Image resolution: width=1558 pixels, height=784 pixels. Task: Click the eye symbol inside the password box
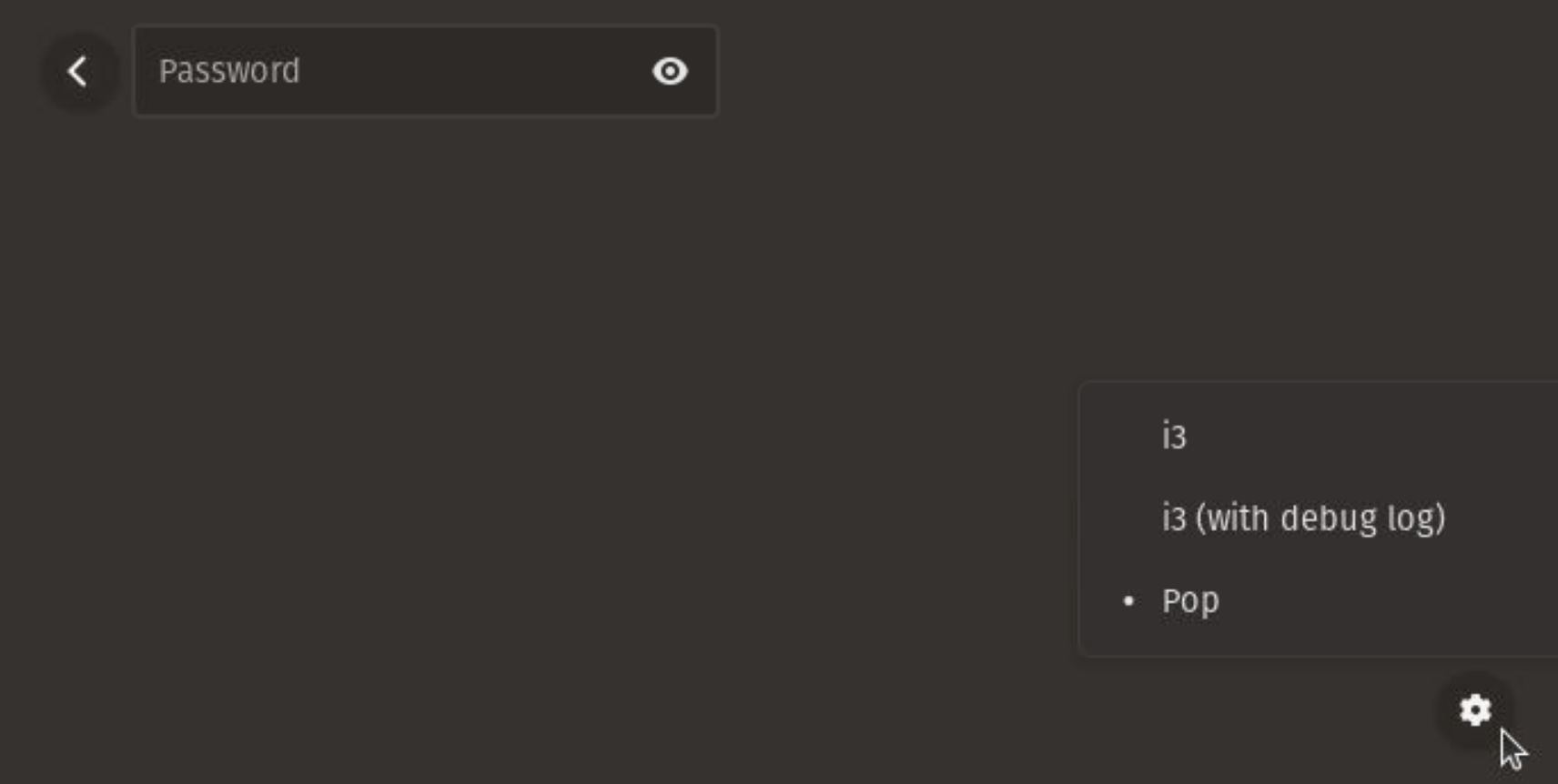(x=670, y=71)
